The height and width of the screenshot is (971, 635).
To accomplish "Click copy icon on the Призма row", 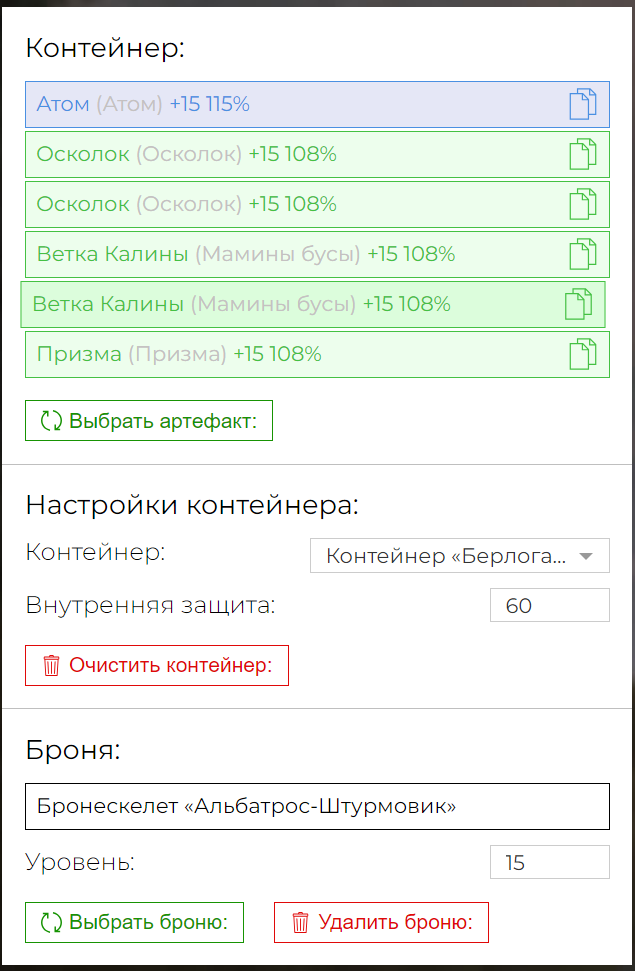I will (582, 354).
